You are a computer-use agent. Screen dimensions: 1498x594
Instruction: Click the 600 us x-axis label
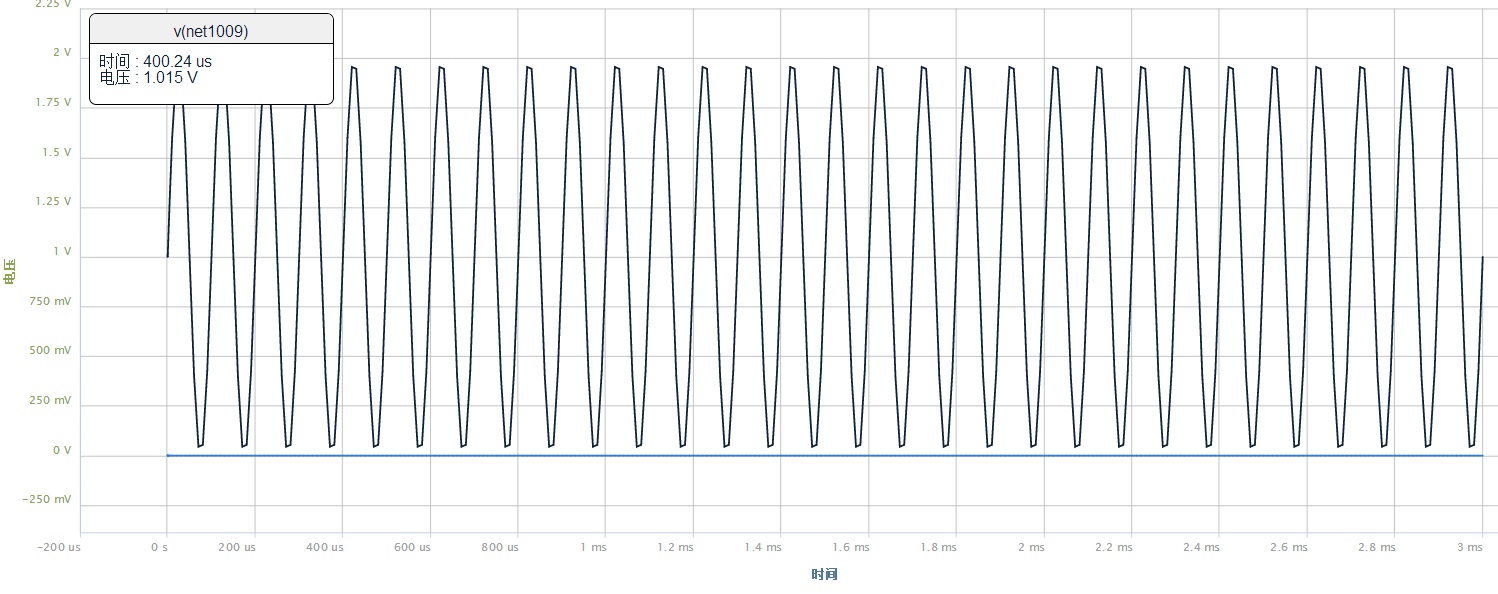(412, 548)
